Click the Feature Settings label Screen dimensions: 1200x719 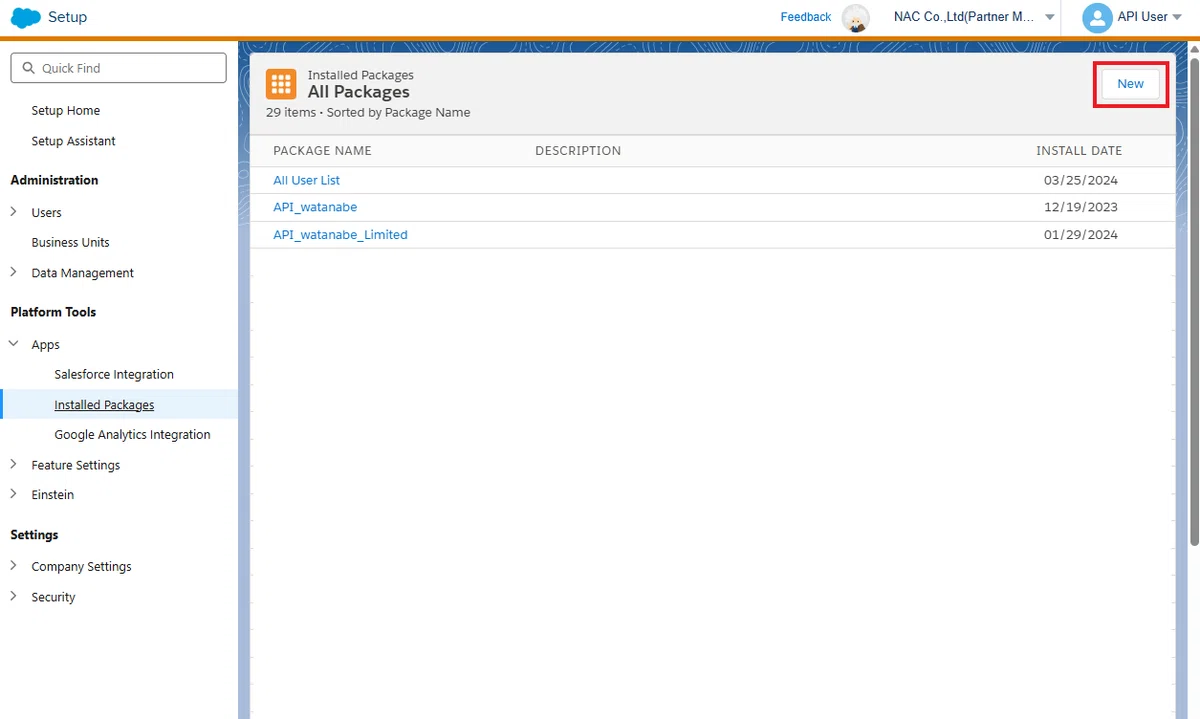(x=75, y=465)
